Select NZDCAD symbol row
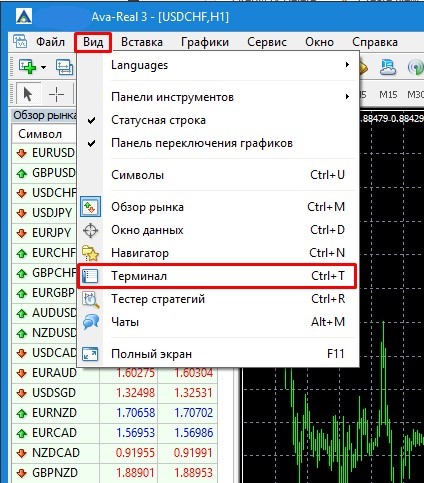This screenshot has height=483, width=424. tap(115, 453)
